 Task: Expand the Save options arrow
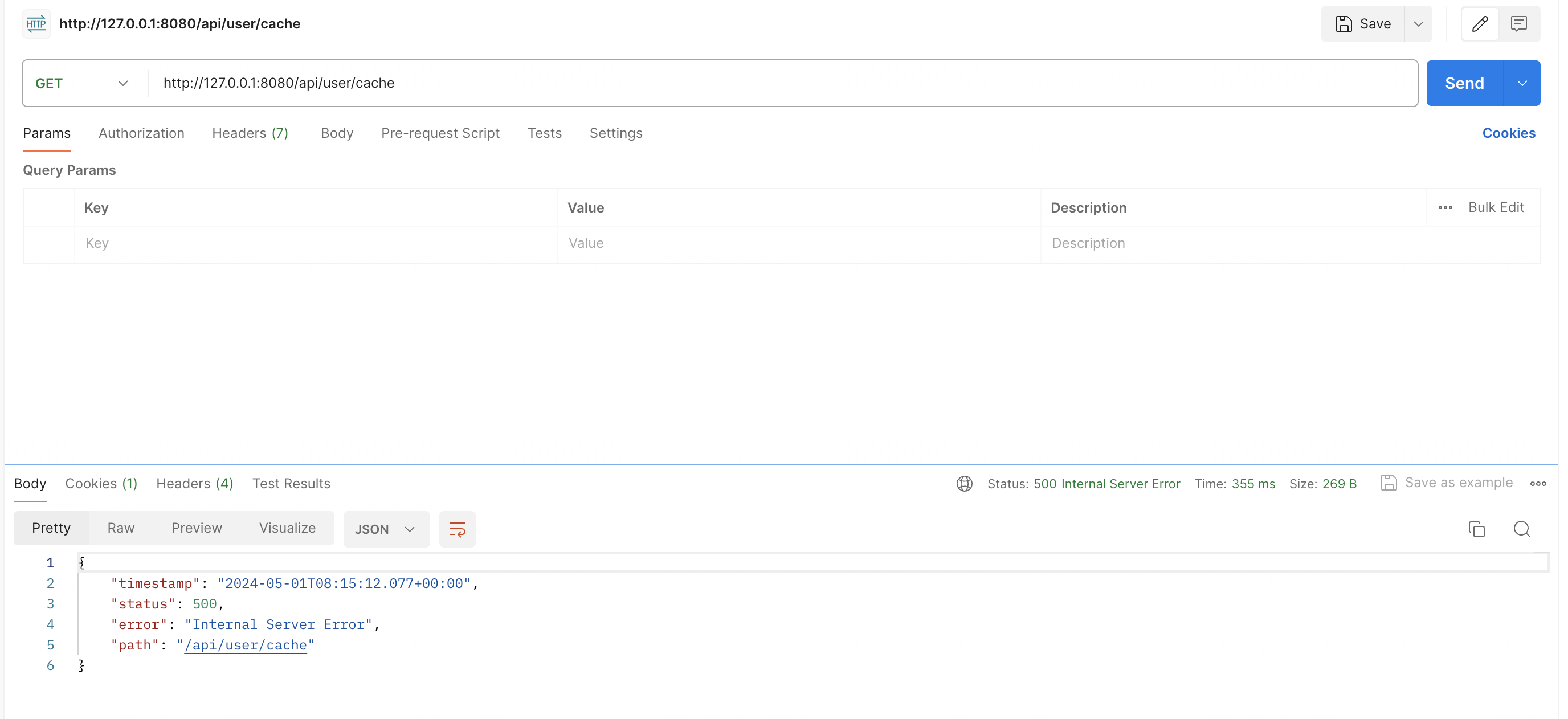click(x=1418, y=24)
